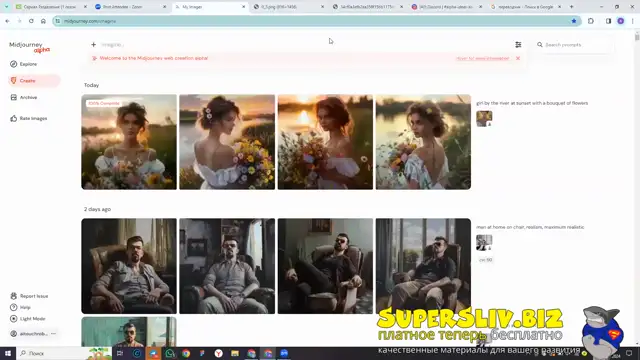Viewport: 640px width, 360px height.
Task: Bookmark this page with star icon
Action: pos(574,21)
